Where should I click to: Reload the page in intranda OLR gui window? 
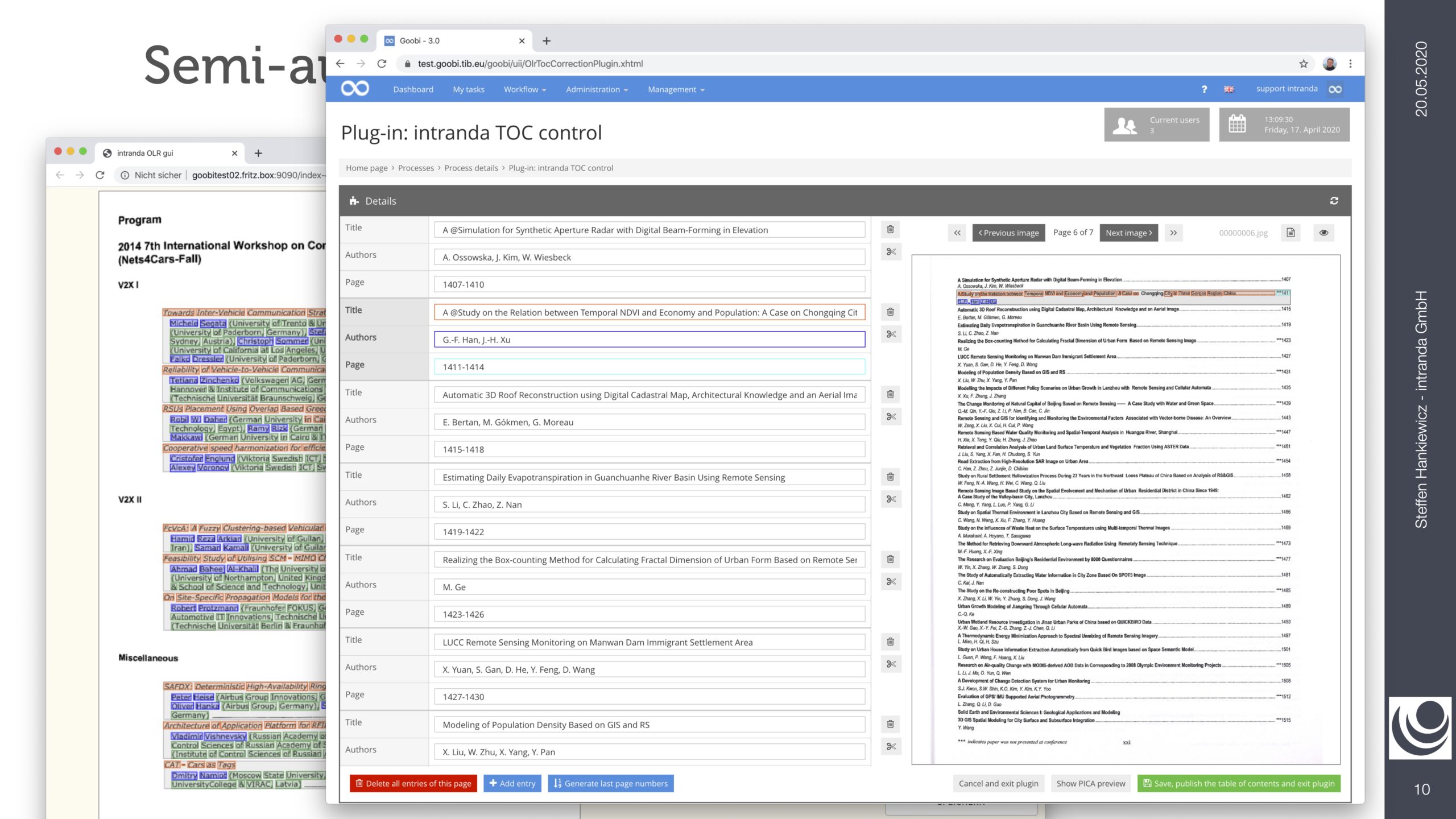pyautogui.click(x=100, y=175)
